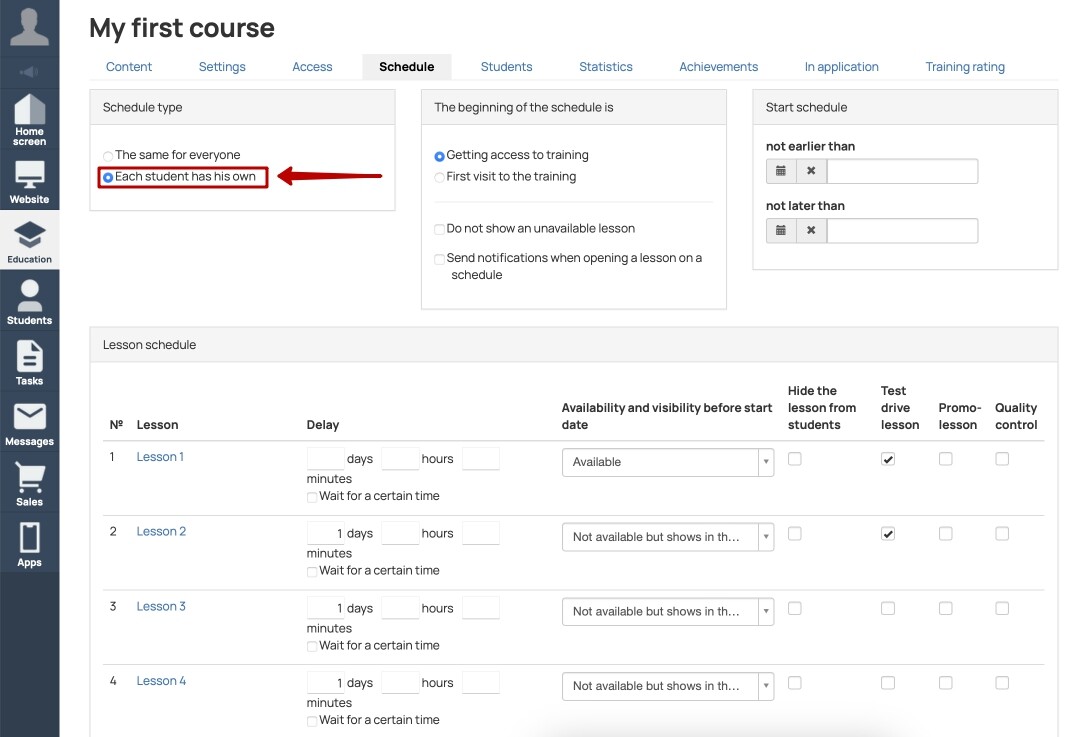
Task: Click the minutes field for Lesson 3
Action: pos(481,608)
